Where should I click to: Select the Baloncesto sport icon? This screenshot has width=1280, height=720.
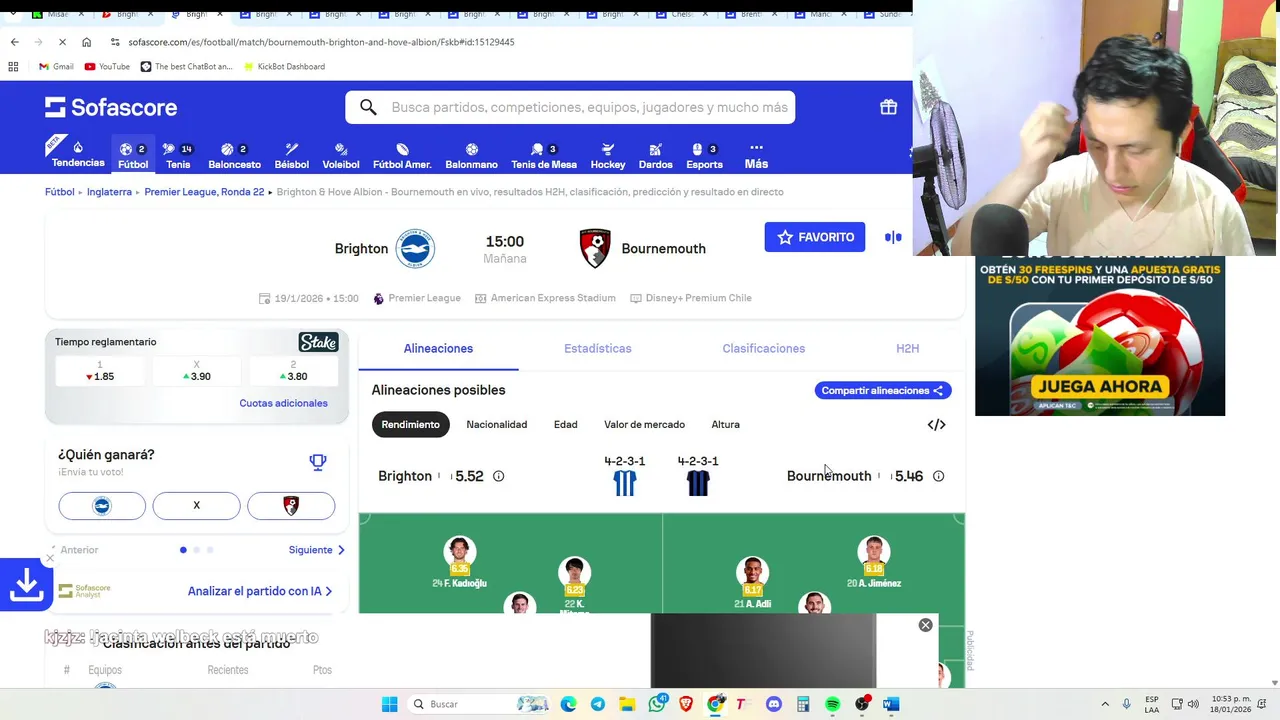(x=234, y=155)
